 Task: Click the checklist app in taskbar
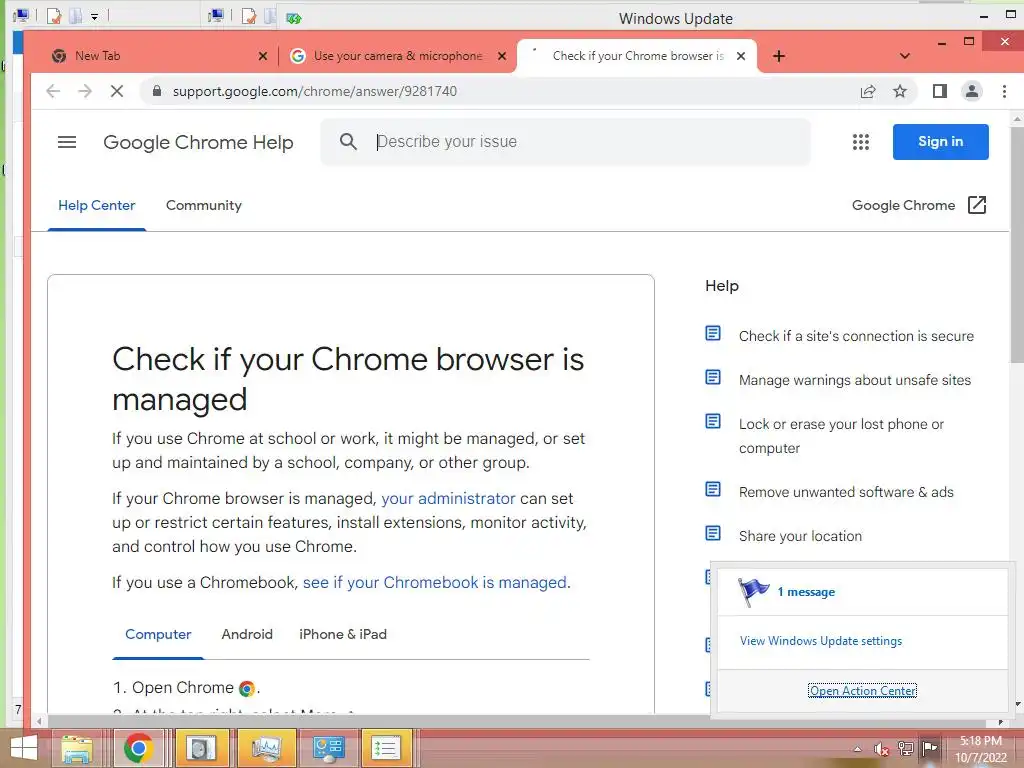pos(386,748)
